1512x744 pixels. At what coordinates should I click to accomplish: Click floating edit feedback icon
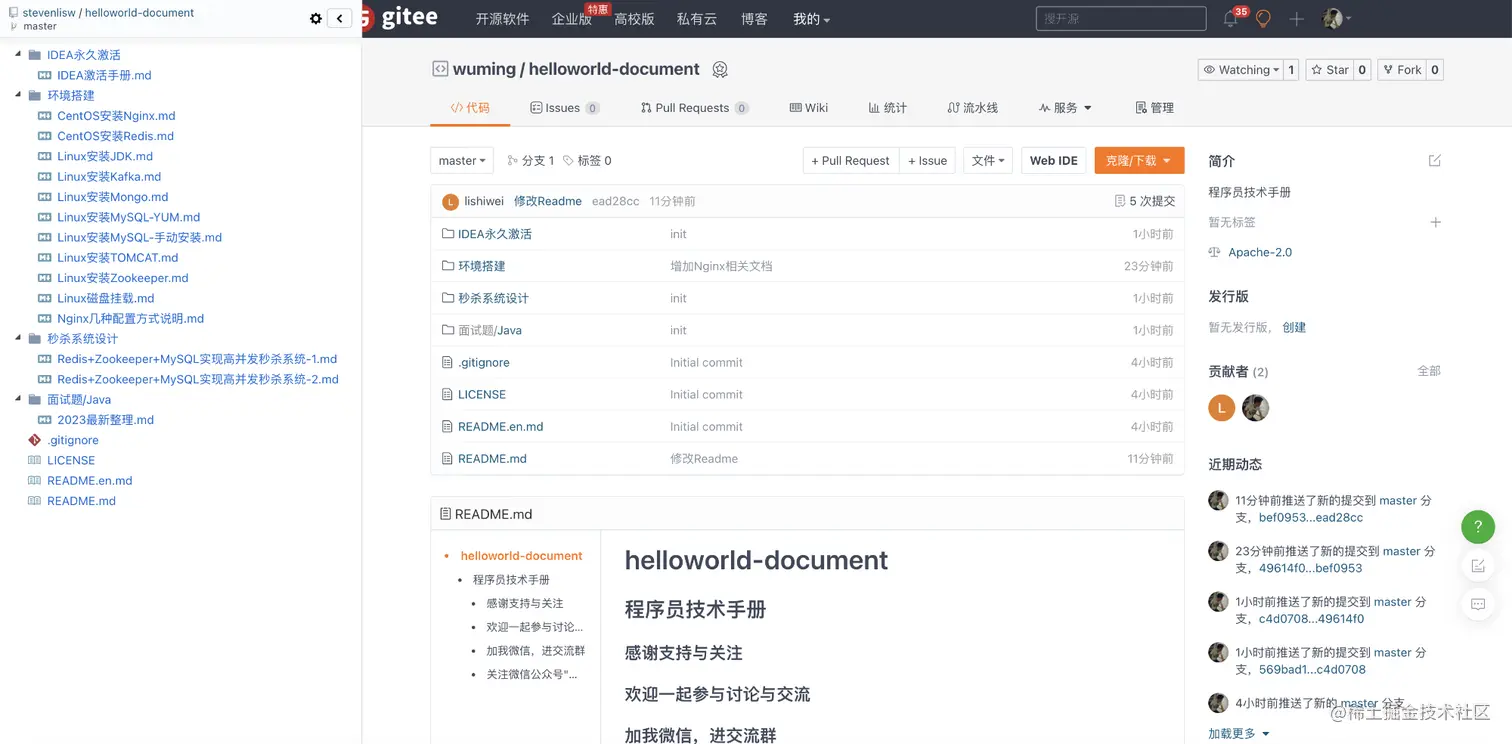click(1478, 566)
